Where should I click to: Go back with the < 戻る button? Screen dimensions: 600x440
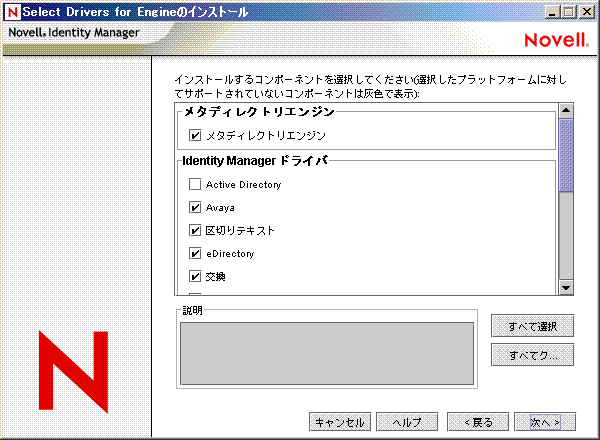pos(478,422)
